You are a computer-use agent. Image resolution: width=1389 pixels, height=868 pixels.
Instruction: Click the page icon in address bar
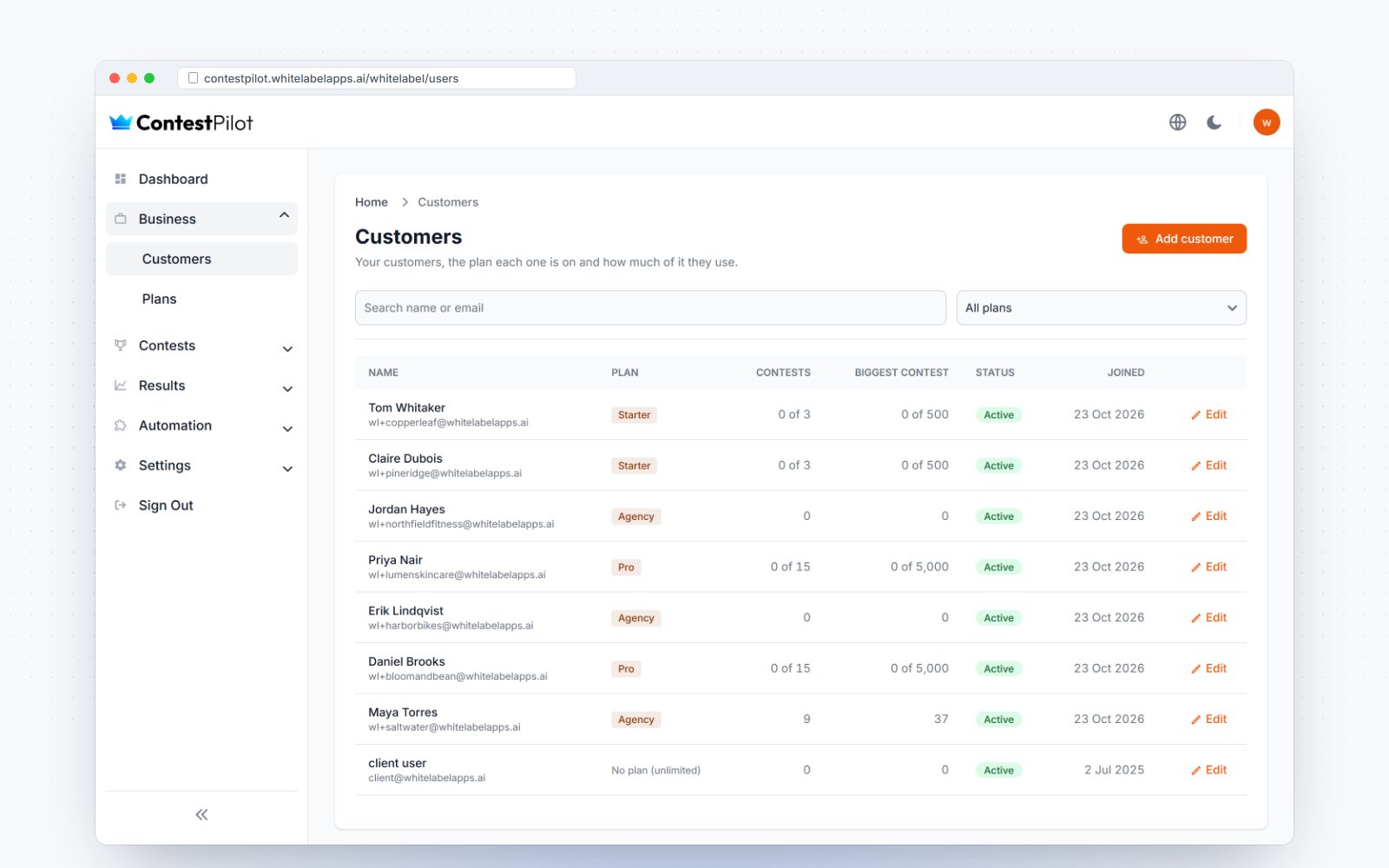coord(193,78)
